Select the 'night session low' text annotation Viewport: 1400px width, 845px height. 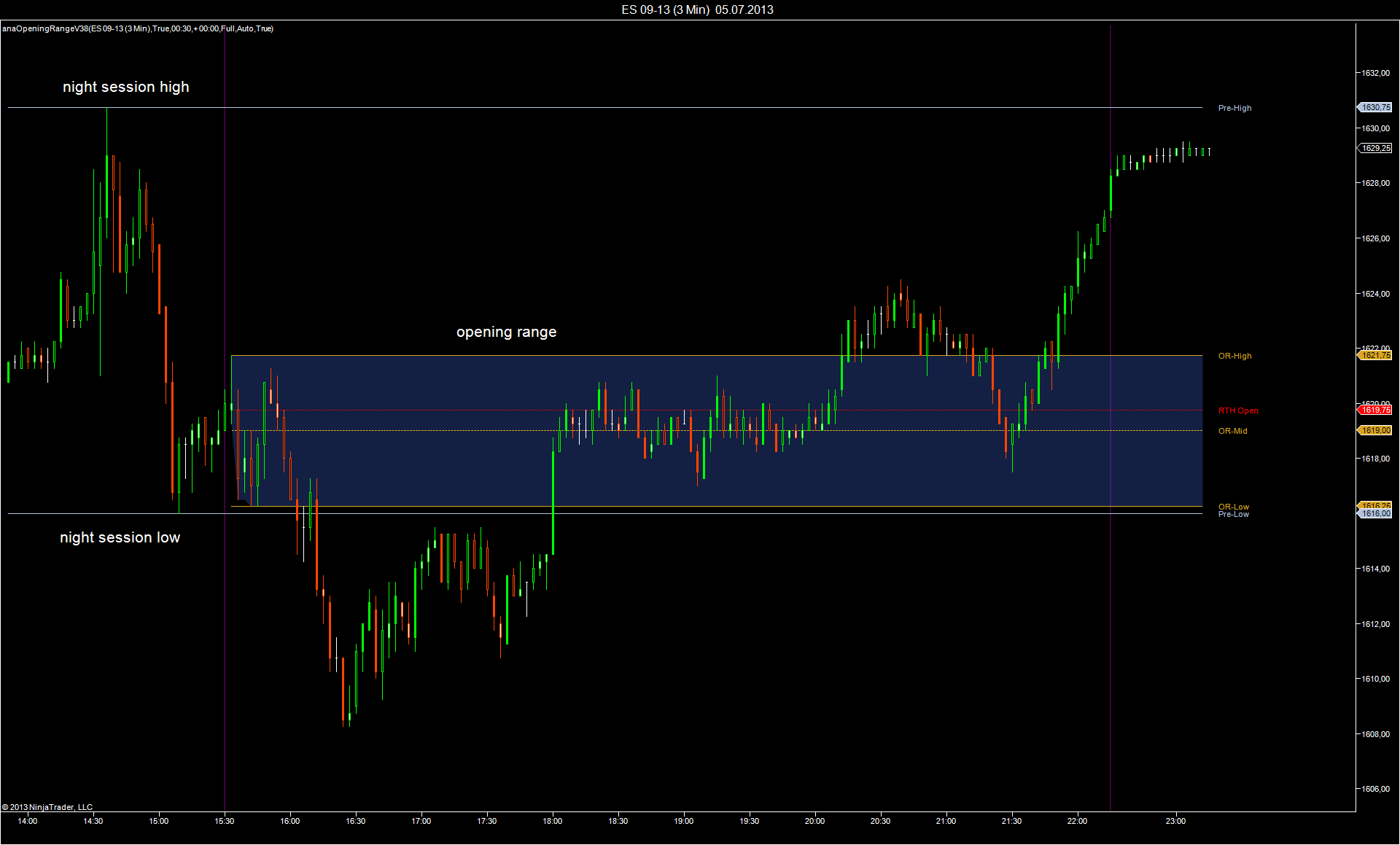coord(120,537)
